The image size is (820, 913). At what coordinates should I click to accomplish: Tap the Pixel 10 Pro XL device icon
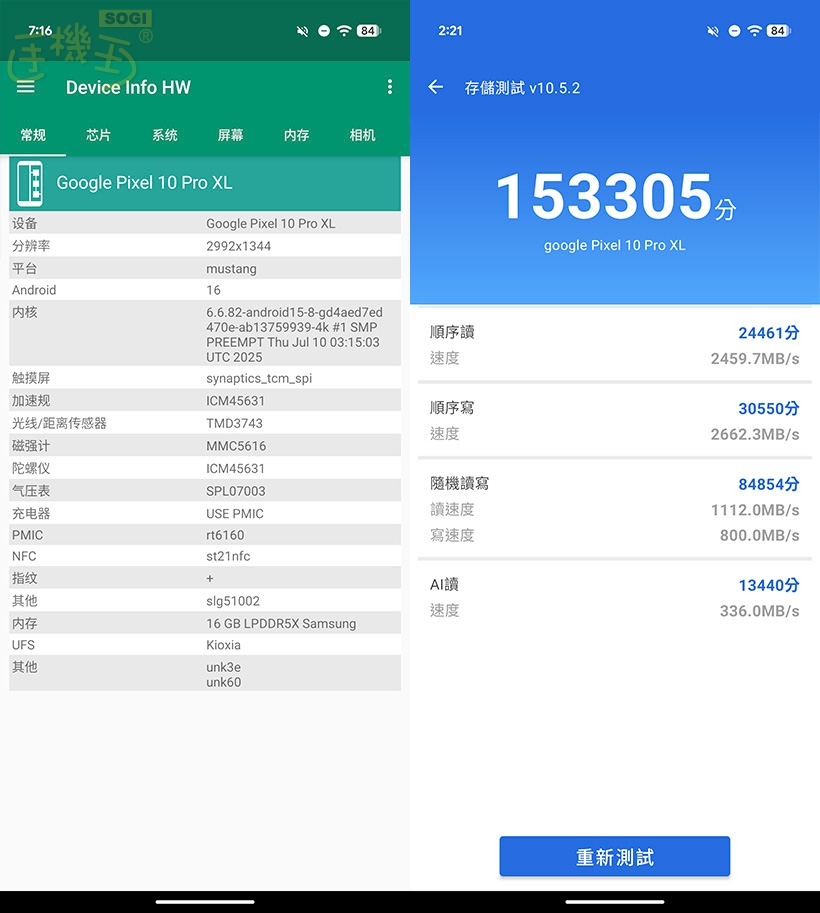click(x=30, y=183)
